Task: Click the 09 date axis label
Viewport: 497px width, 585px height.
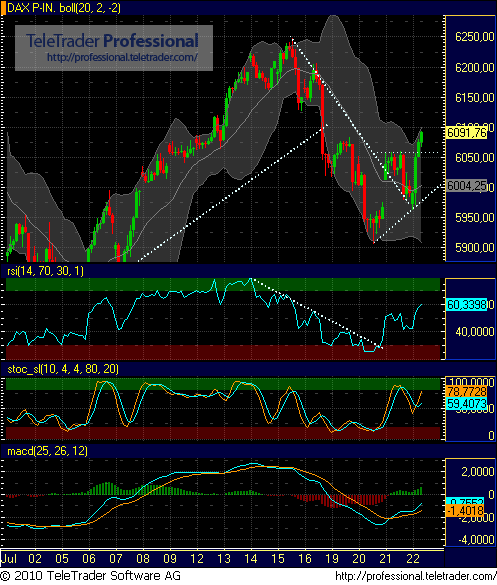Action: pos(170,559)
